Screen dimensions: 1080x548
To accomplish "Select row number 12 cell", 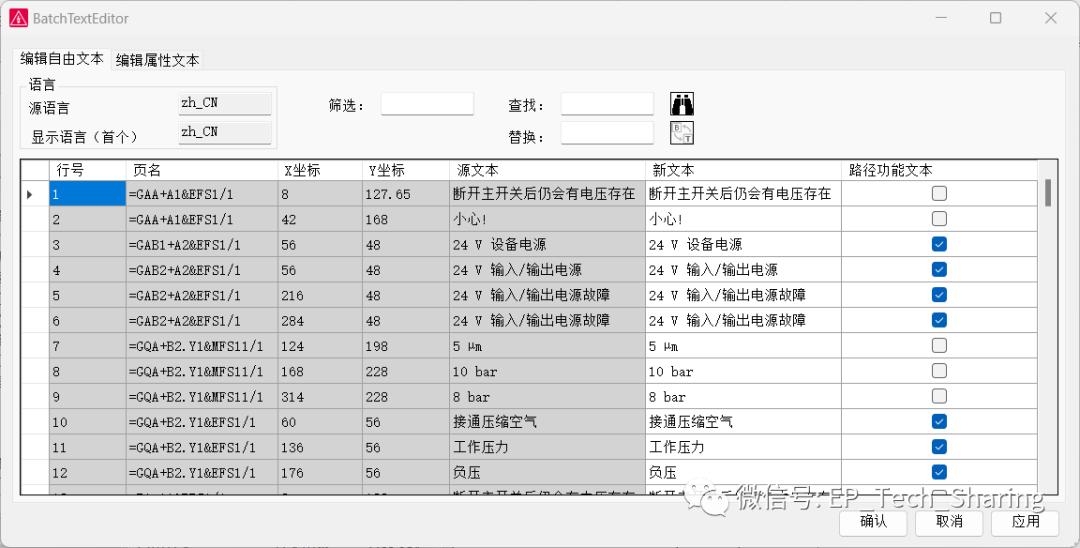I will (87, 472).
